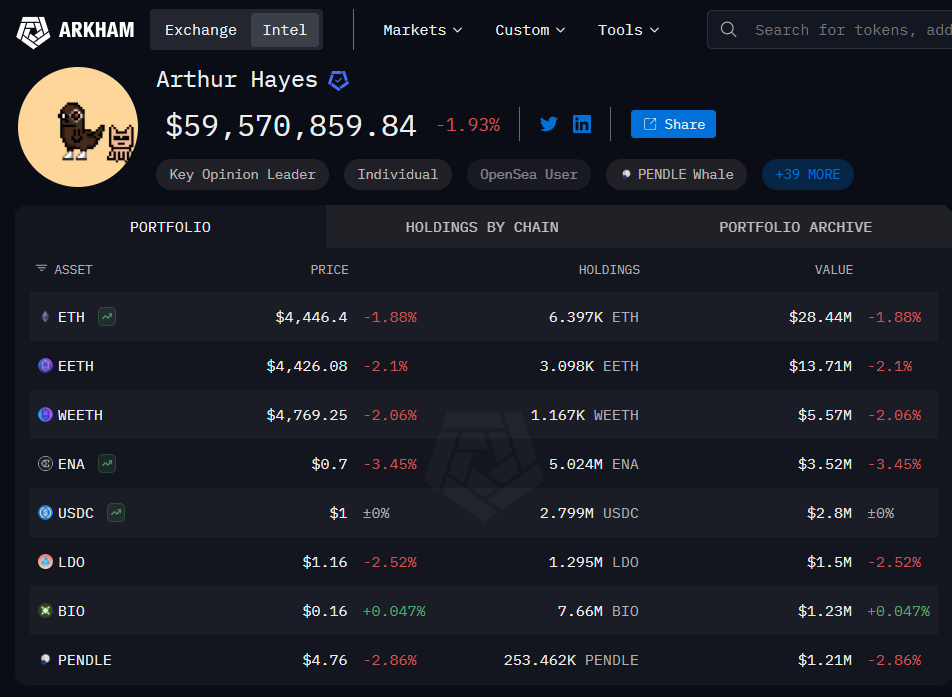Open the chart icon beside ETH
Viewport: 952px width, 697px height.
pyautogui.click(x=106, y=317)
